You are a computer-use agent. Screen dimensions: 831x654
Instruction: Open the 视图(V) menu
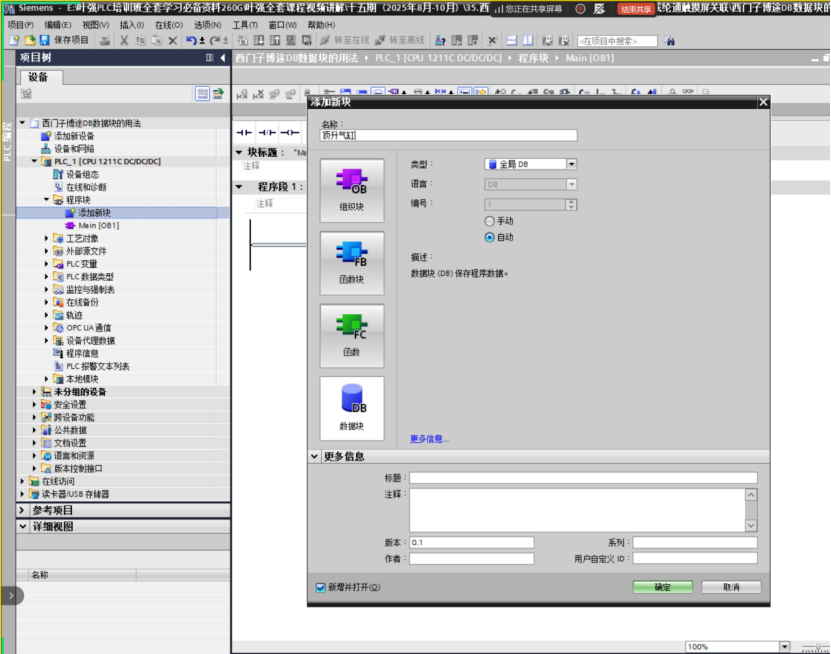95,25
